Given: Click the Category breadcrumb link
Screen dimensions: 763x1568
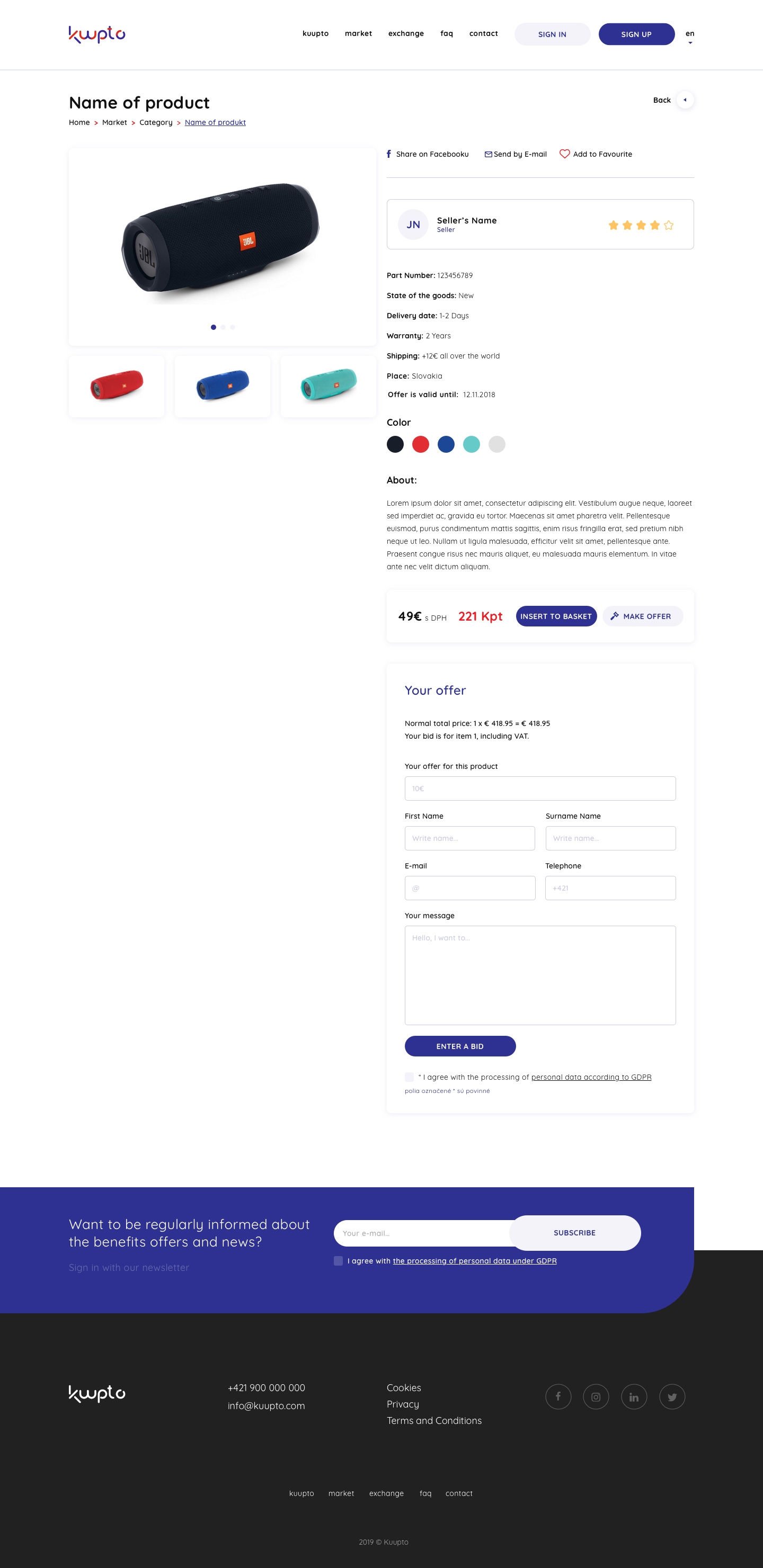Looking at the screenshot, I should pyautogui.click(x=156, y=122).
